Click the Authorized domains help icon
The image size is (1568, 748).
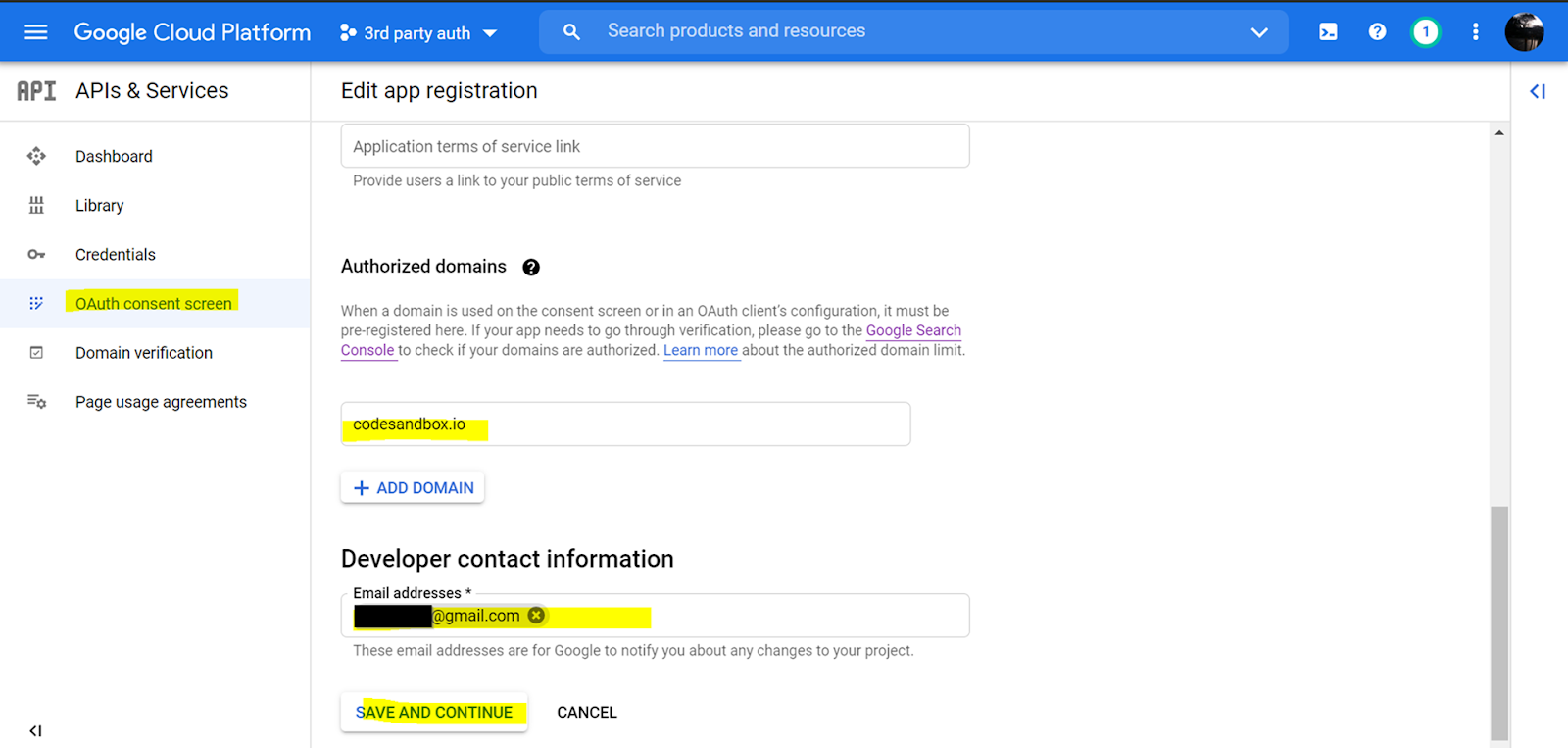coord(531,267)
